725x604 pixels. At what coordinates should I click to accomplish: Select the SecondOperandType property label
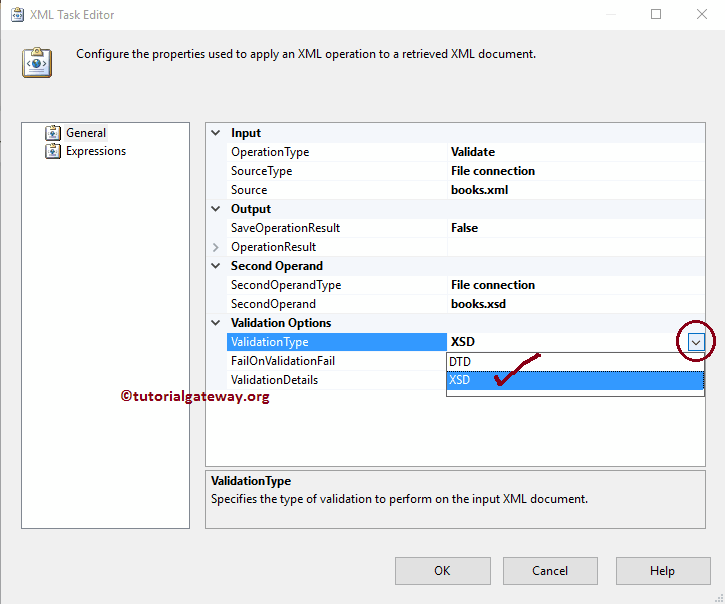(x=286, y=285)
